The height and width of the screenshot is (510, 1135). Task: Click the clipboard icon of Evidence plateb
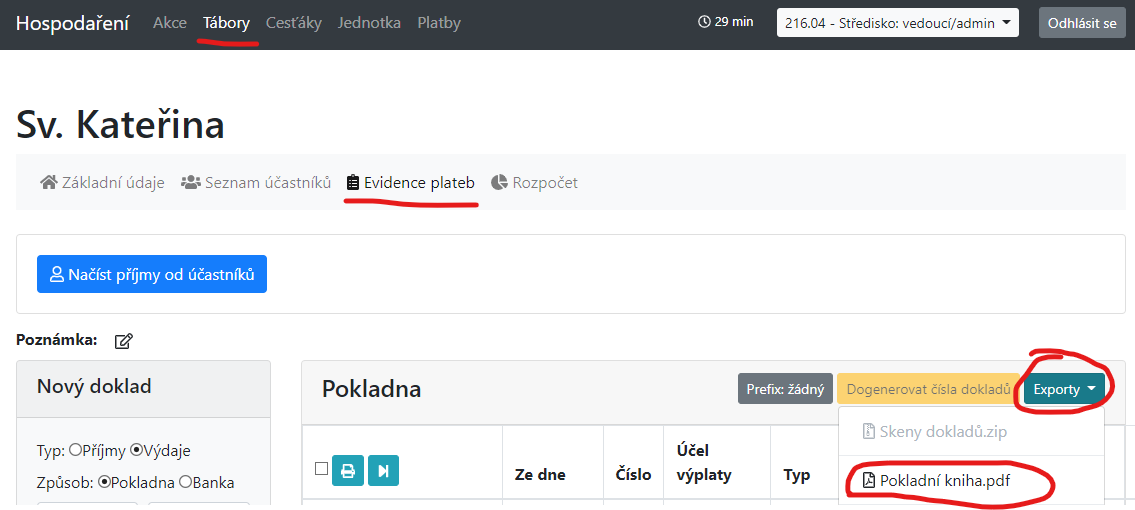click(x=353, y=182)
